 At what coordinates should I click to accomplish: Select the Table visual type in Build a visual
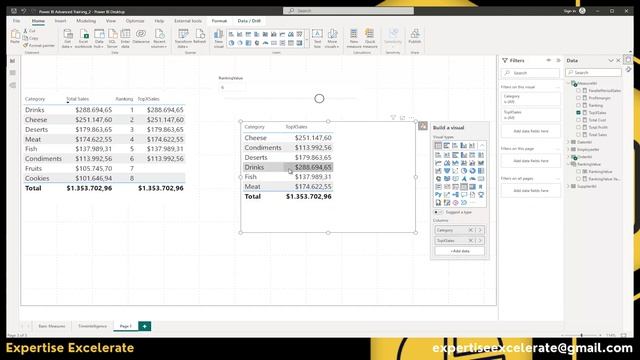tap(464, 187)
